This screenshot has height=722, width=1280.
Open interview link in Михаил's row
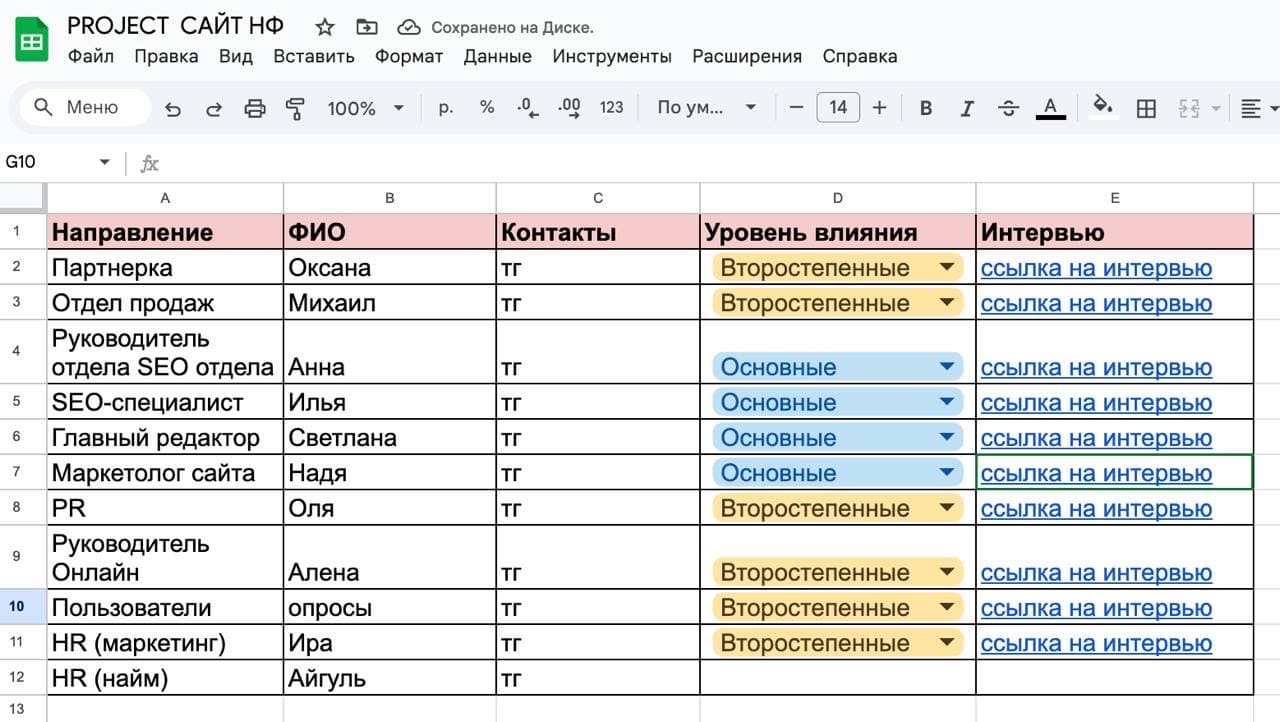point(1096,303)
